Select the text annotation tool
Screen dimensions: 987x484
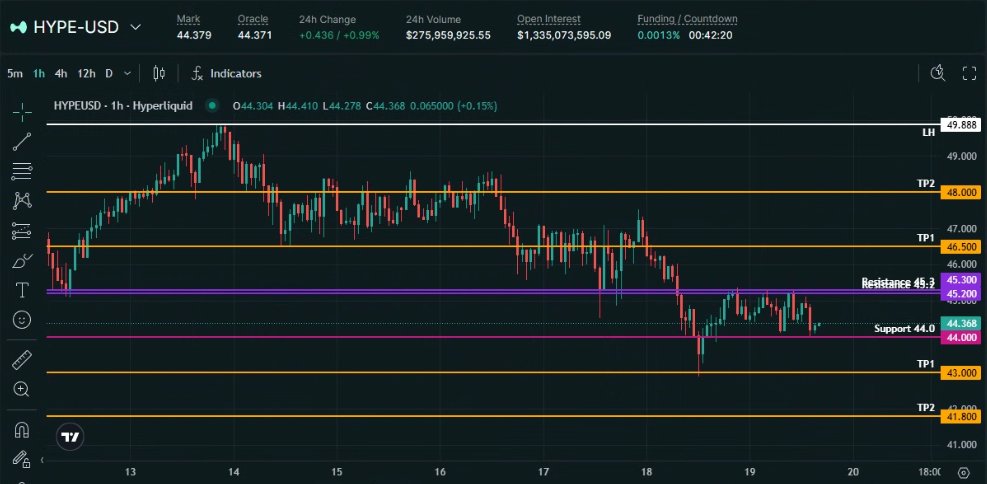coord(22,290)
